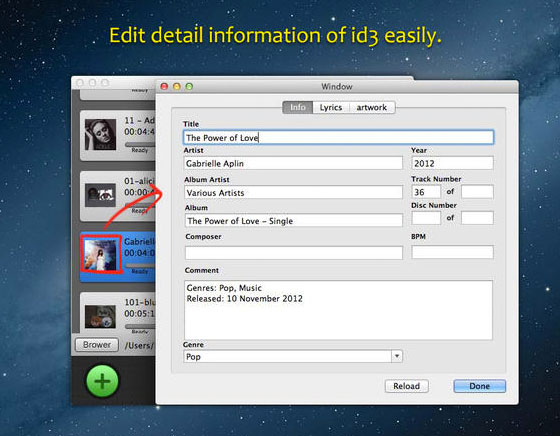Select the Gabrielle track album artwork
This screenshot has height=436, width=560.
(101, 254)
